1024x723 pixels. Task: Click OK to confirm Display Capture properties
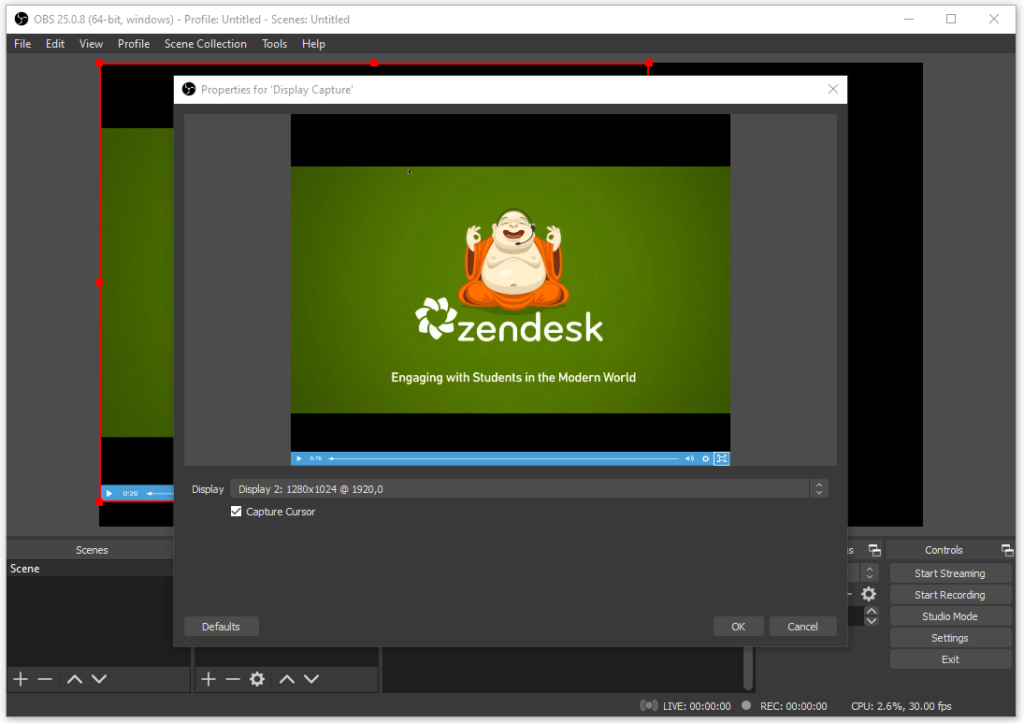738,626
